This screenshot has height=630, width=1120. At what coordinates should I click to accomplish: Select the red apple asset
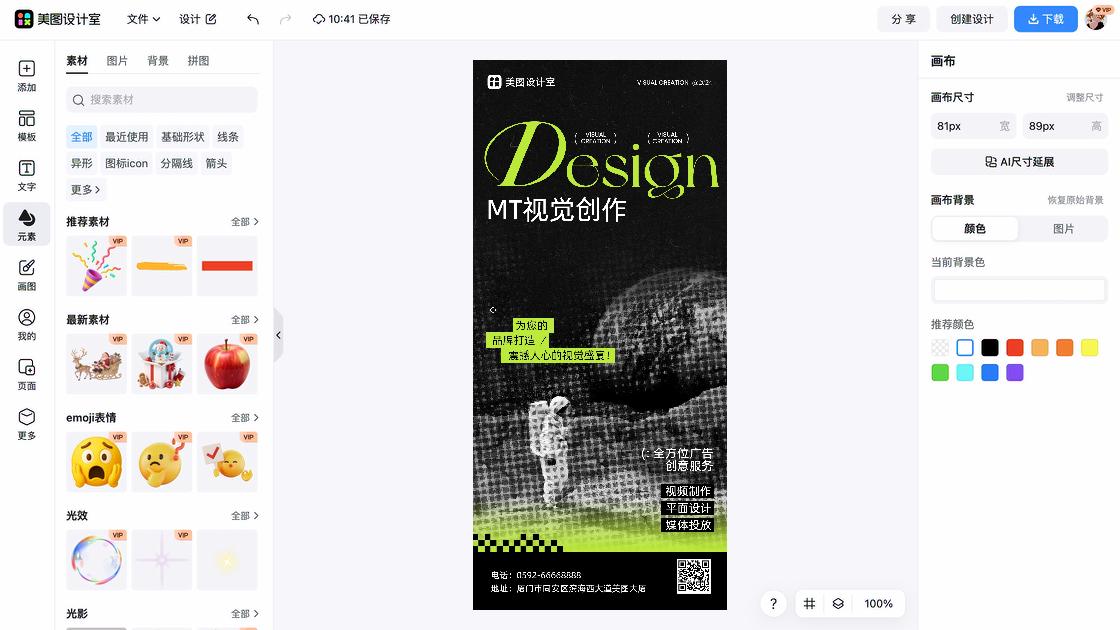(x=227, y=364)
